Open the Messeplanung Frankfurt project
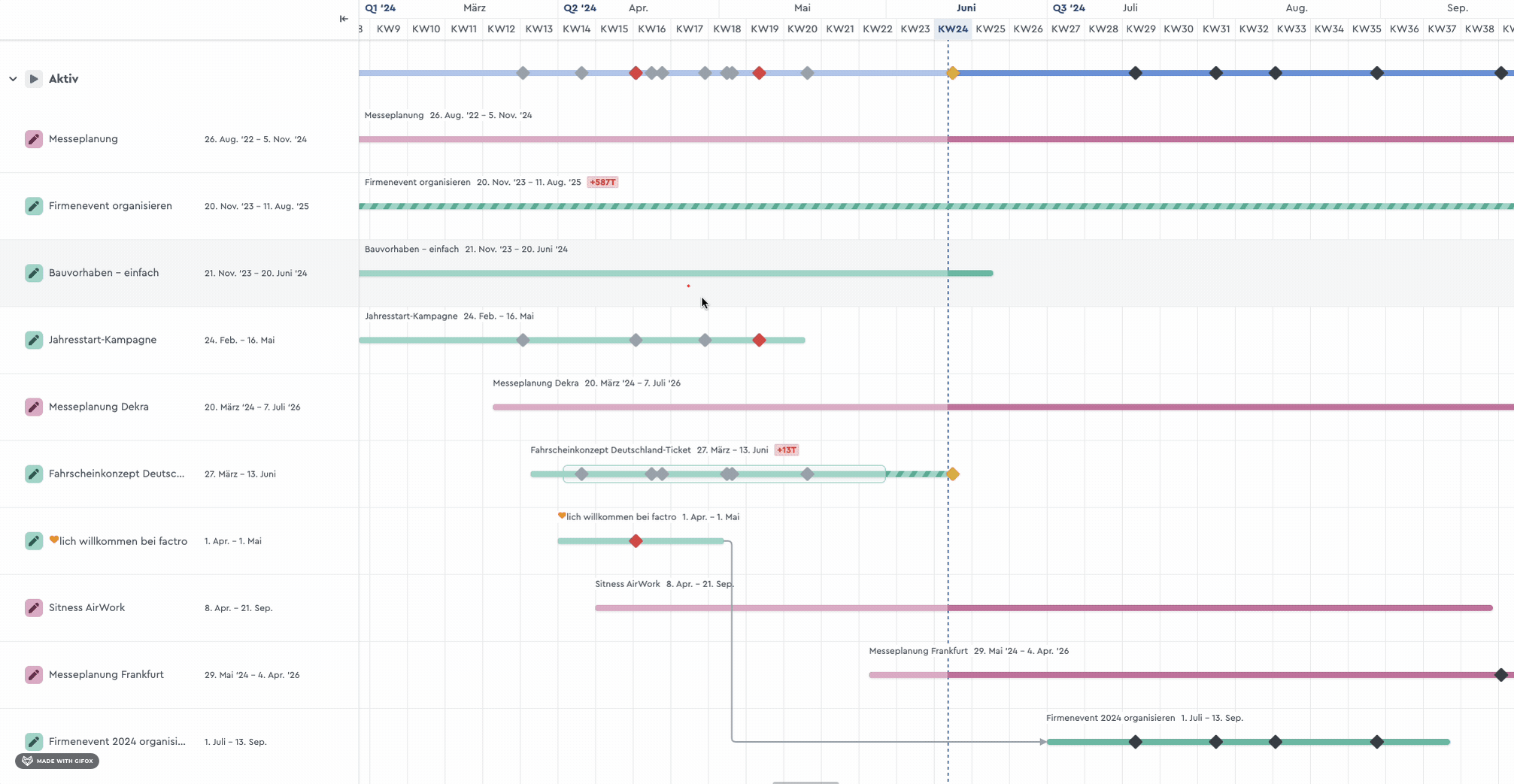Image resolution: width=1514 pixels, height=784 pixels. point(106,674)
